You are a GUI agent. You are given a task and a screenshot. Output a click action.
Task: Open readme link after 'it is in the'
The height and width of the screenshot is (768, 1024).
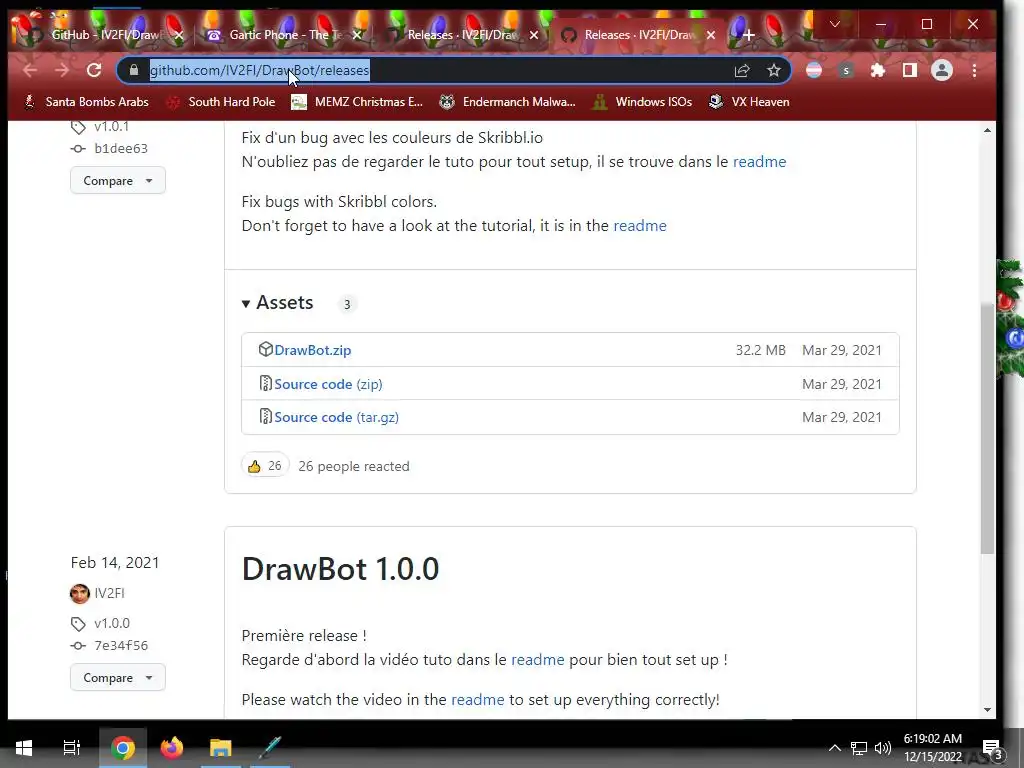(640, 225)
